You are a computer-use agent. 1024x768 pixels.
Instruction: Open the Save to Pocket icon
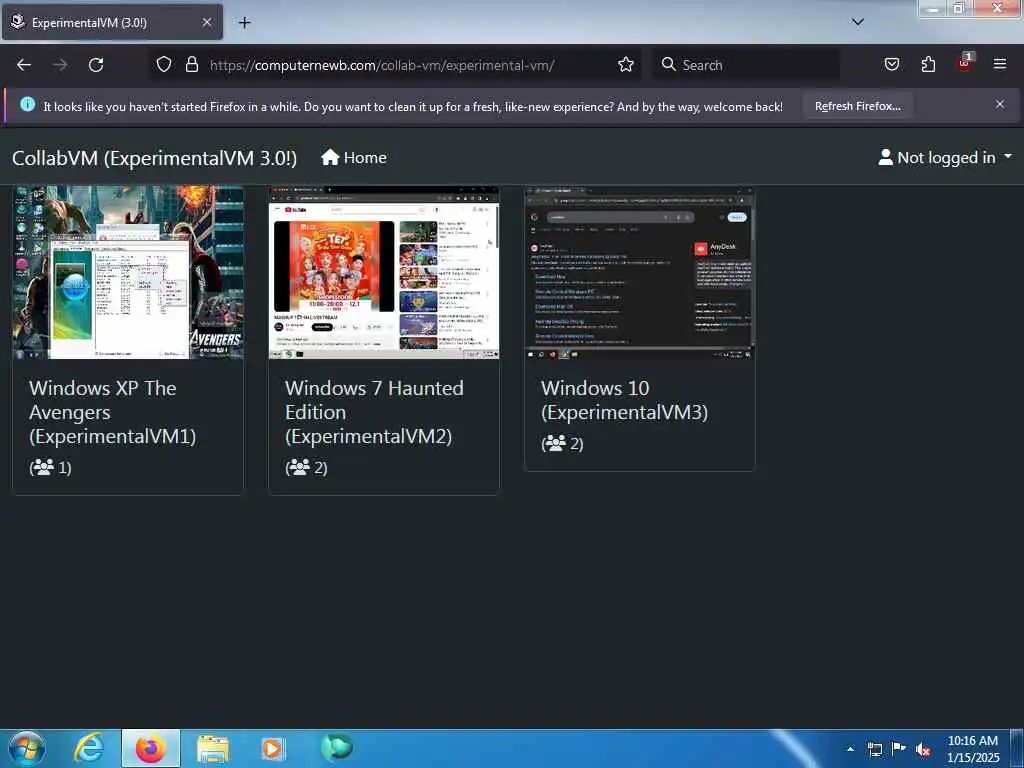tap(892, 64)
